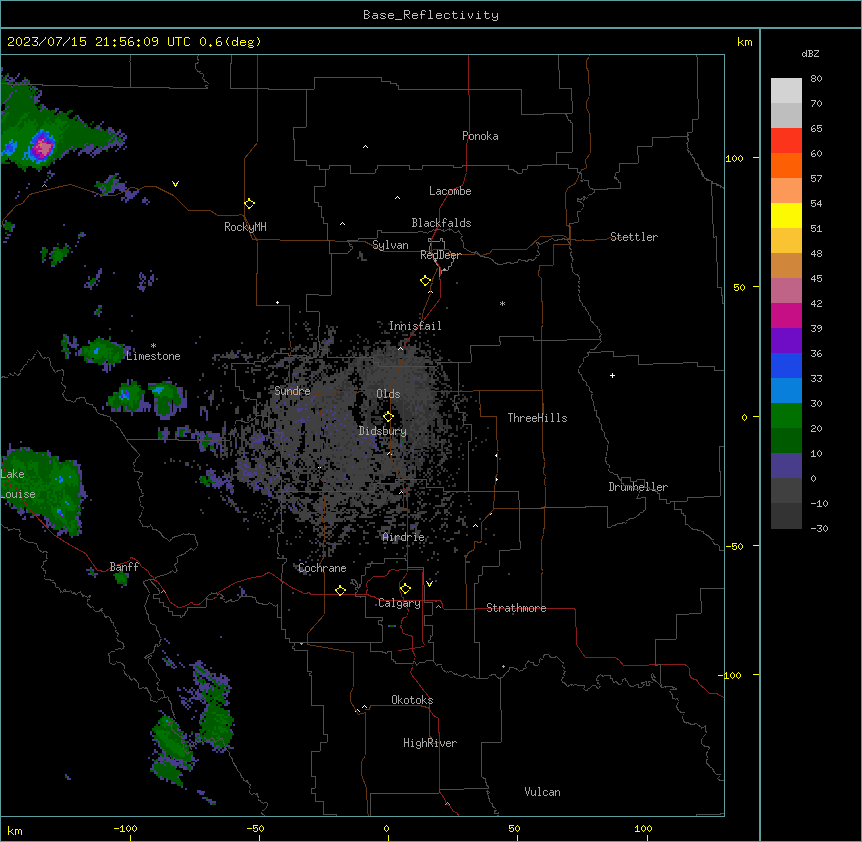The height and width of the screenshot is (842, 862).
Task: Click the RedDeer city label
Action: (x=440, y=255)
